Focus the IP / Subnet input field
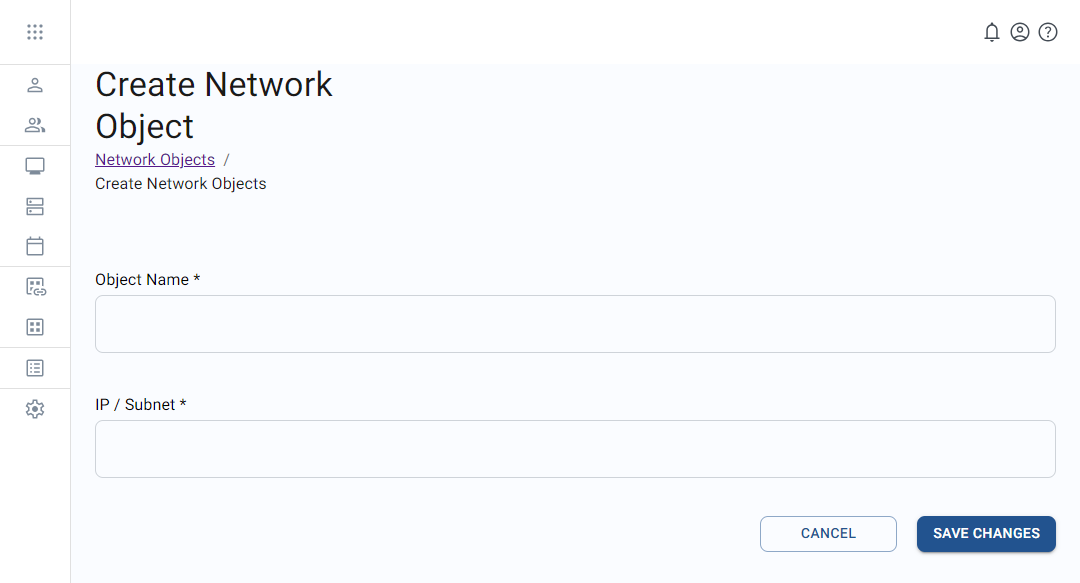 click(x=575, y=448)
